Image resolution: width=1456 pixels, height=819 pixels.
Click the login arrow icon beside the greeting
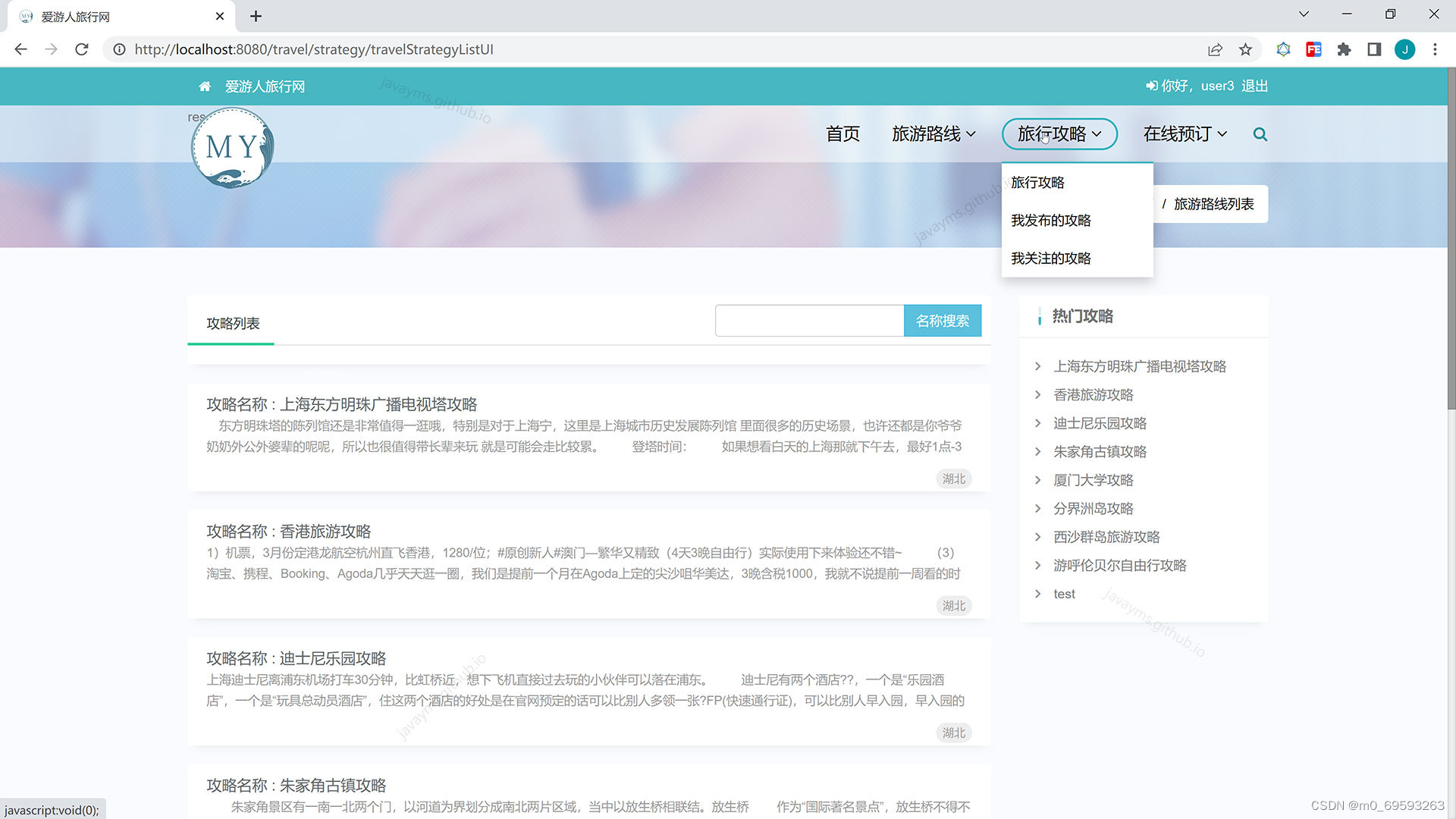coord(1151,86)
